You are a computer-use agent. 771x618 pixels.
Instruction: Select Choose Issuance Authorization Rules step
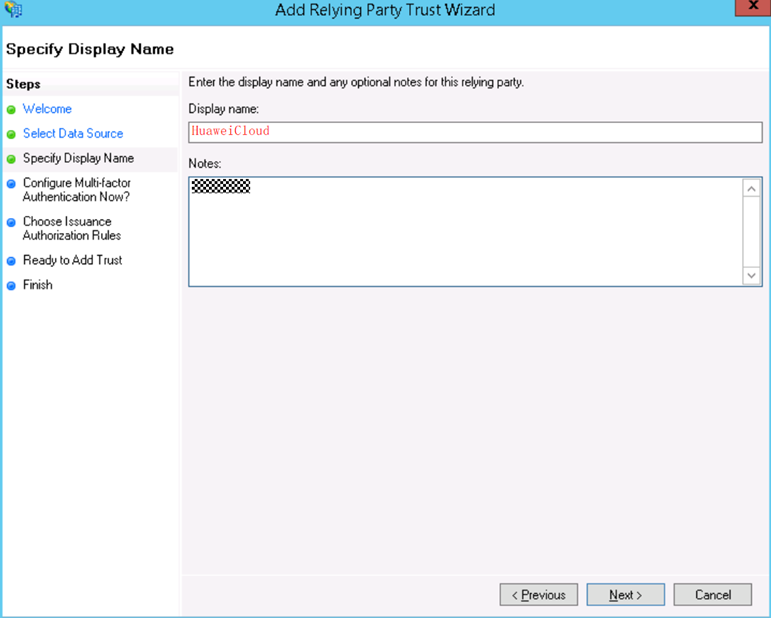(x=72, y=229)
